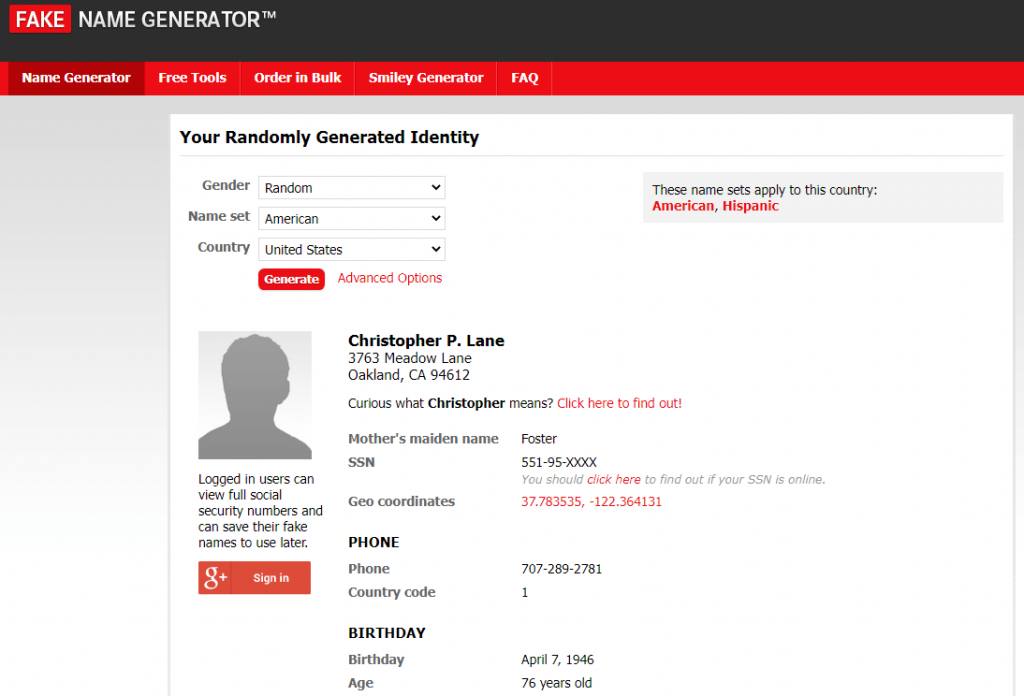The height and width of the screenshot is (696, 1024).
Task: Open the Gender dropdown
Action: [351, 188]
